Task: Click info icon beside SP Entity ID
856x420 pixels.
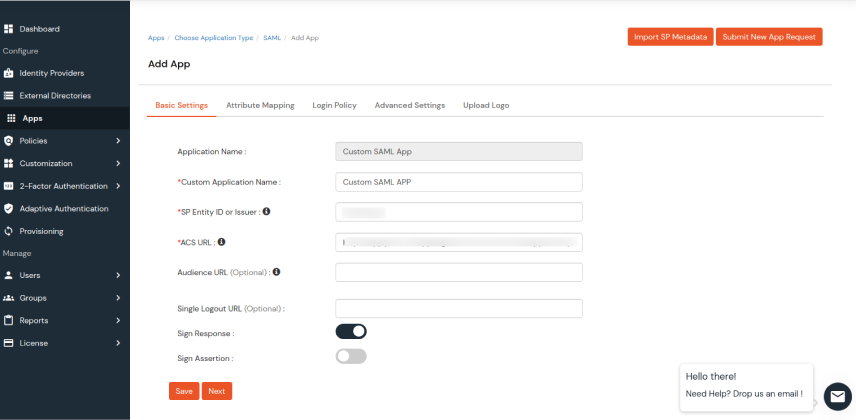Action: pos(266,211)
